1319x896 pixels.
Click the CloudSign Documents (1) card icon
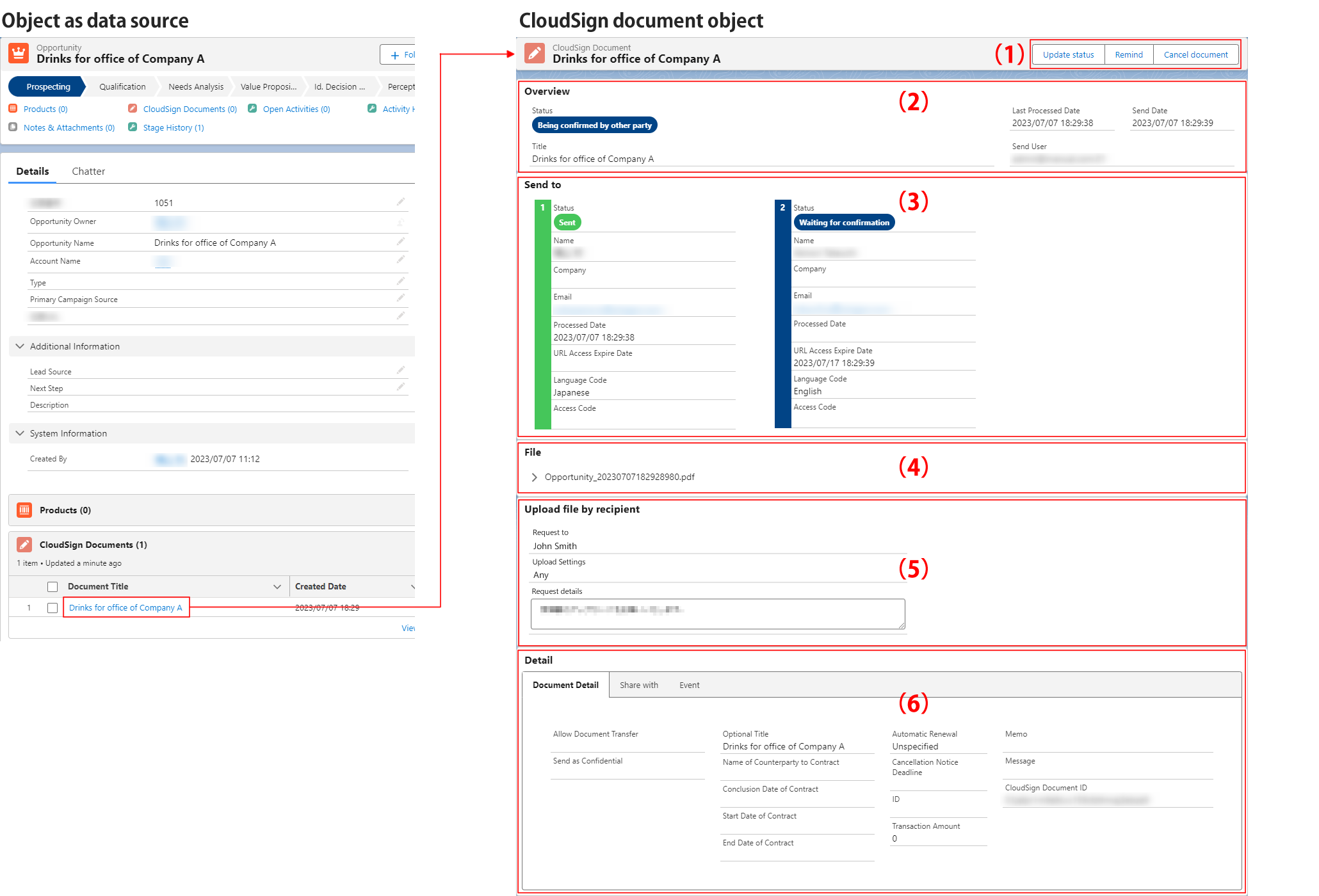pyautogui.click(x=24, y=545)
